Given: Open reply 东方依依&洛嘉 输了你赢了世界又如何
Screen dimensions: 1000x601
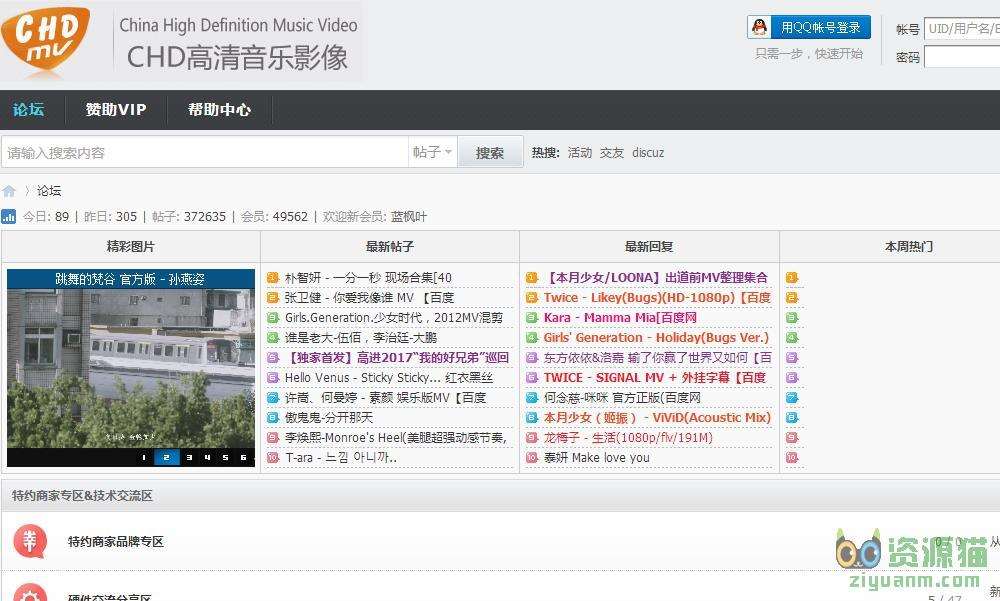Looking at the screenshot, I should pos(657,357).
